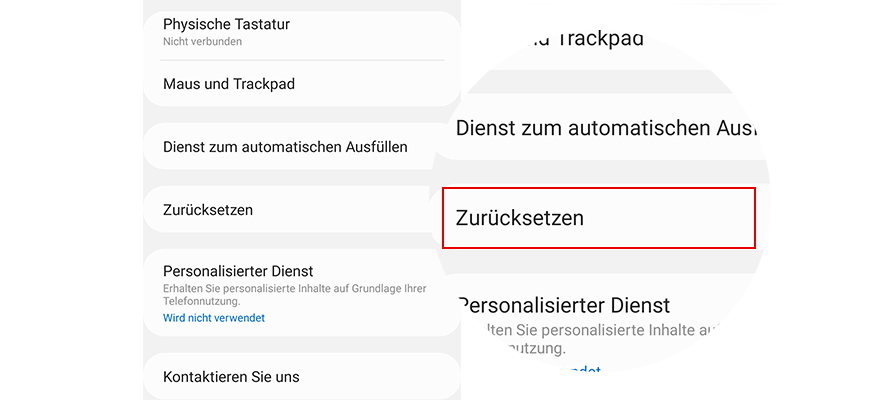The image size is (879, 400).
Task: Follow the blue 'Wird nicht verwendet' link
Action: pos(213,318)
